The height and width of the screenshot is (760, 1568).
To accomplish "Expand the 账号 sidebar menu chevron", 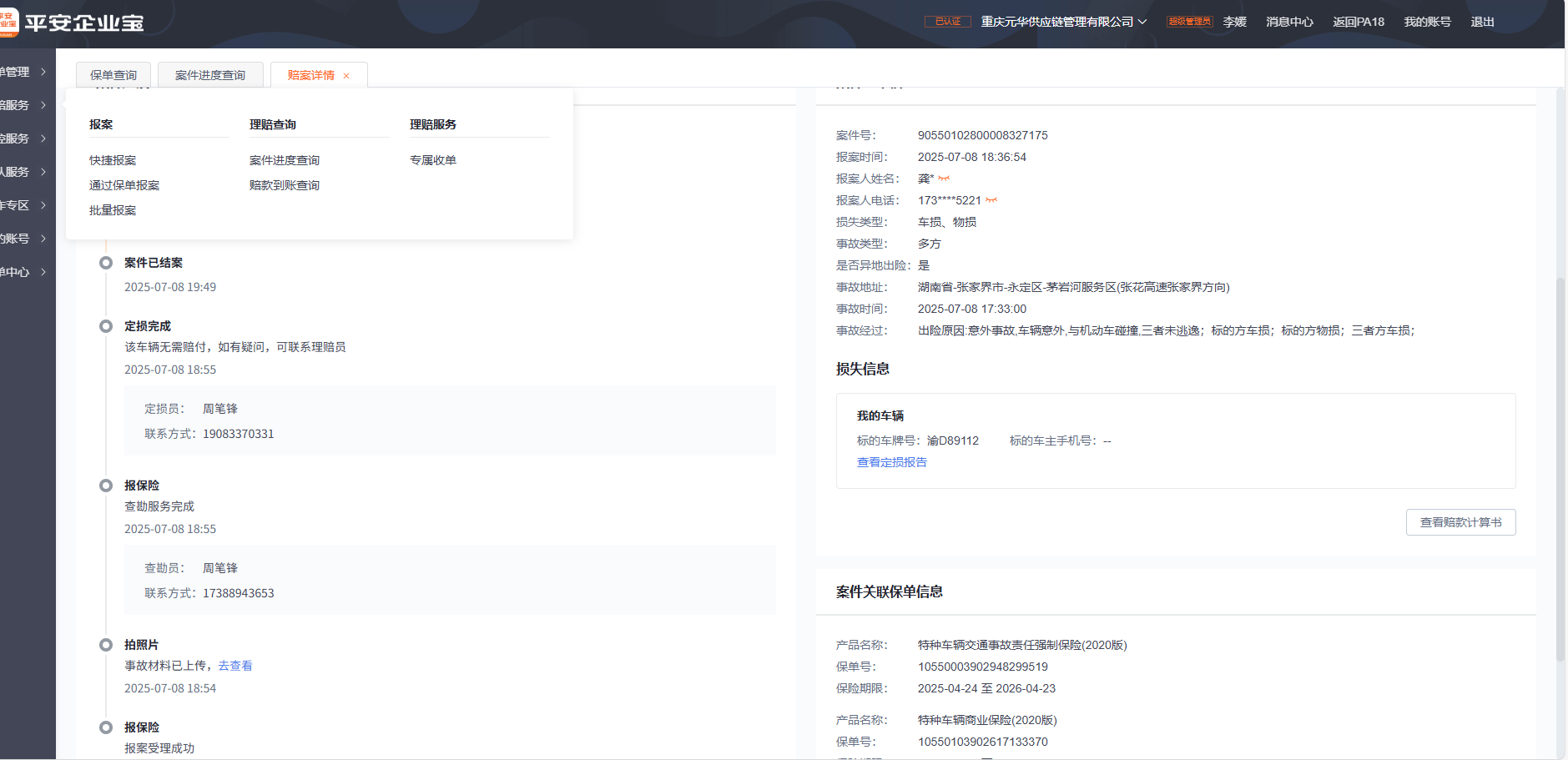I will pyautogui.click(x=43, y=239).
